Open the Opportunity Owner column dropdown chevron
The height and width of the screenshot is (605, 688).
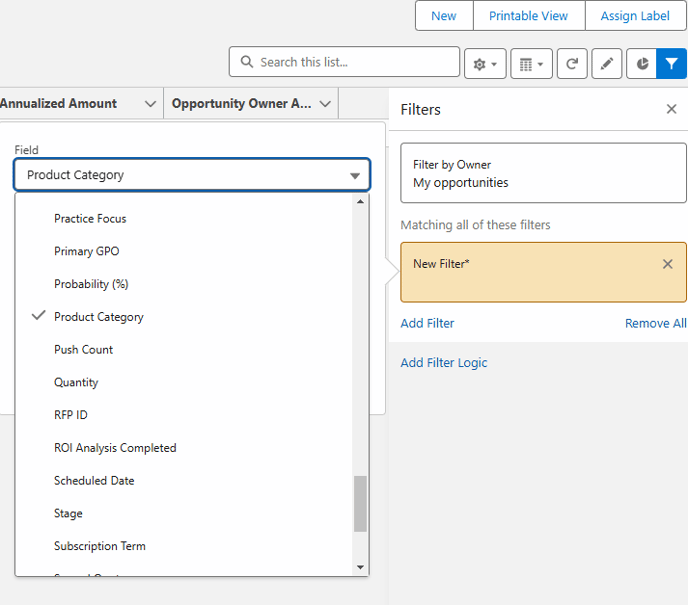325,103
